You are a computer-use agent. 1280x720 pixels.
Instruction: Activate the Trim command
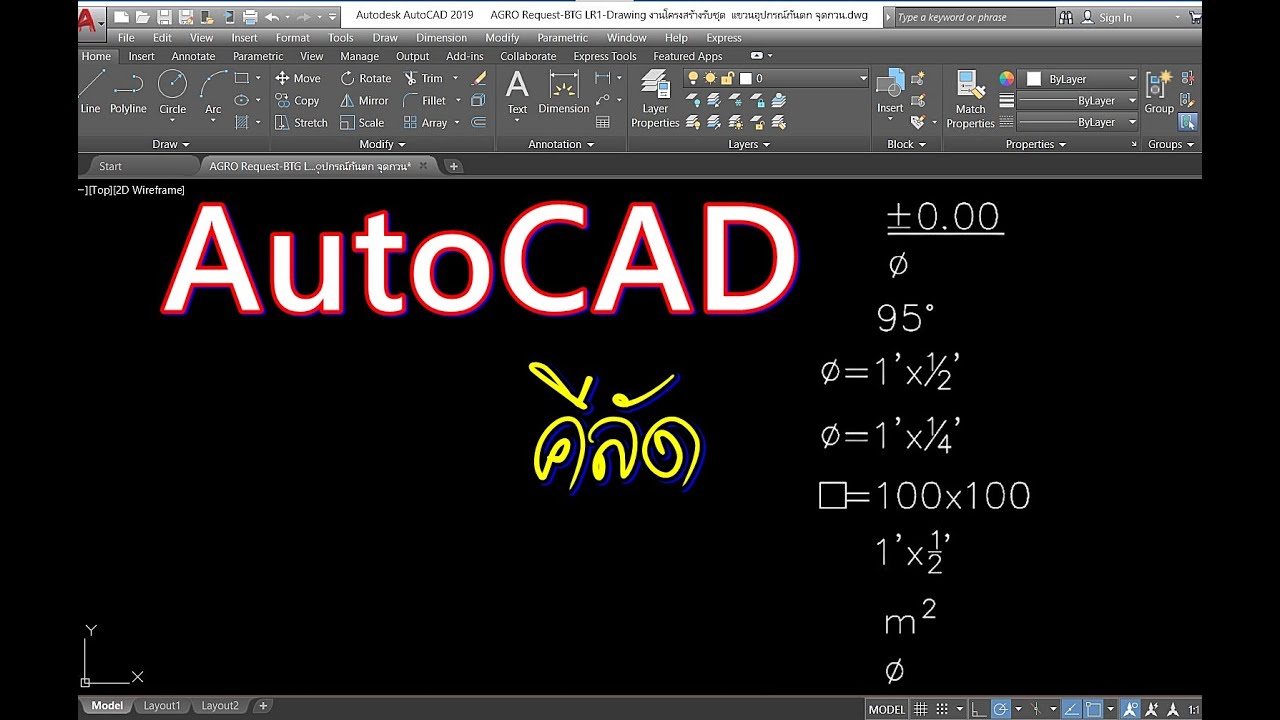[x=424, y=78]
